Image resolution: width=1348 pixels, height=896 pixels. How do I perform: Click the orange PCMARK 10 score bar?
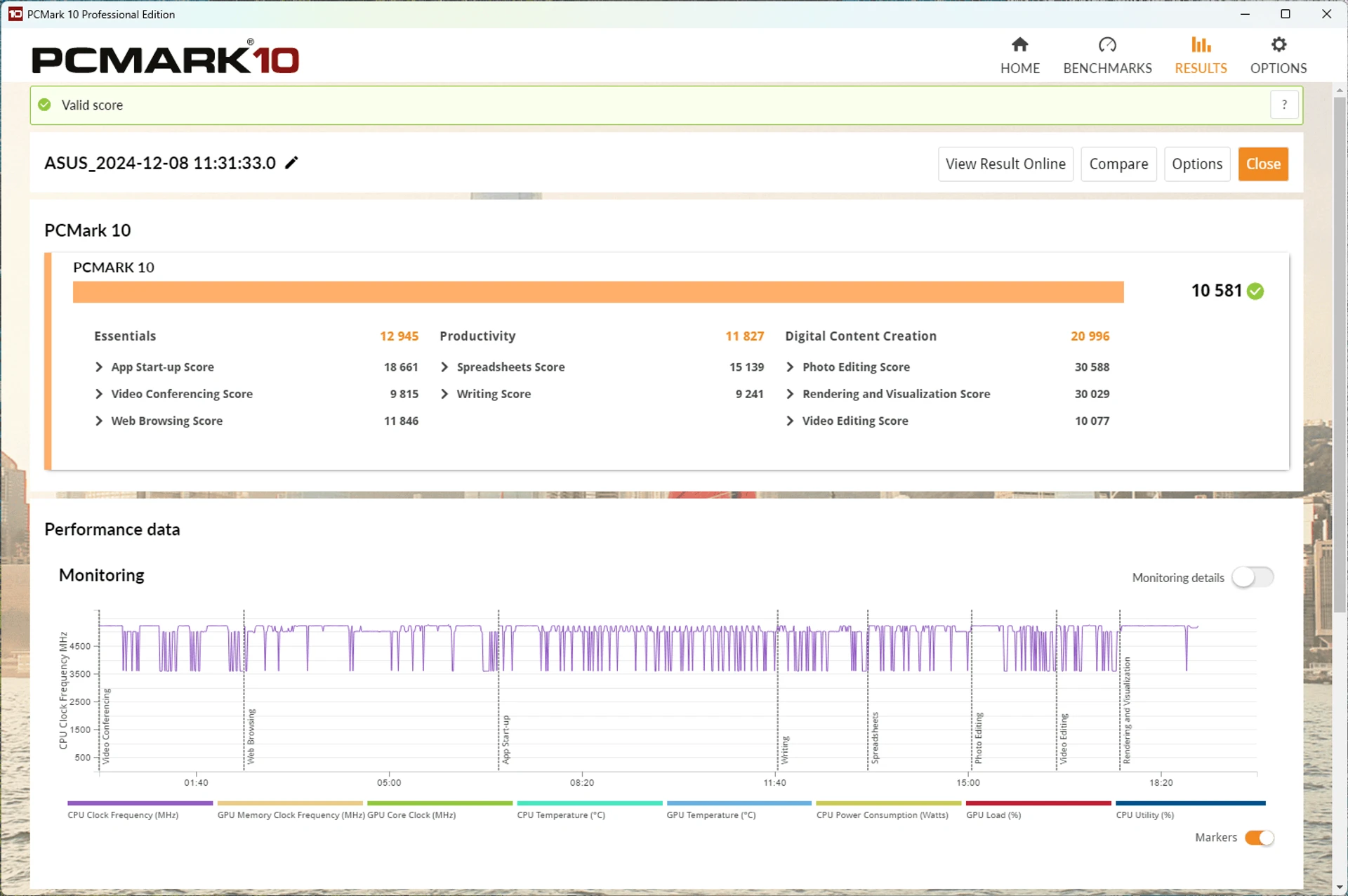point(598,292)
